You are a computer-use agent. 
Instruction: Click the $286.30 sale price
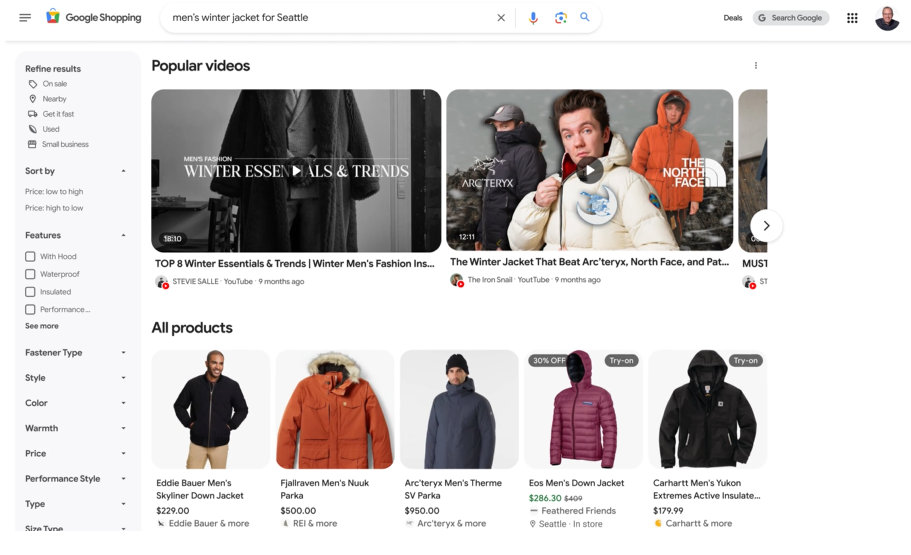coord(545,498)
